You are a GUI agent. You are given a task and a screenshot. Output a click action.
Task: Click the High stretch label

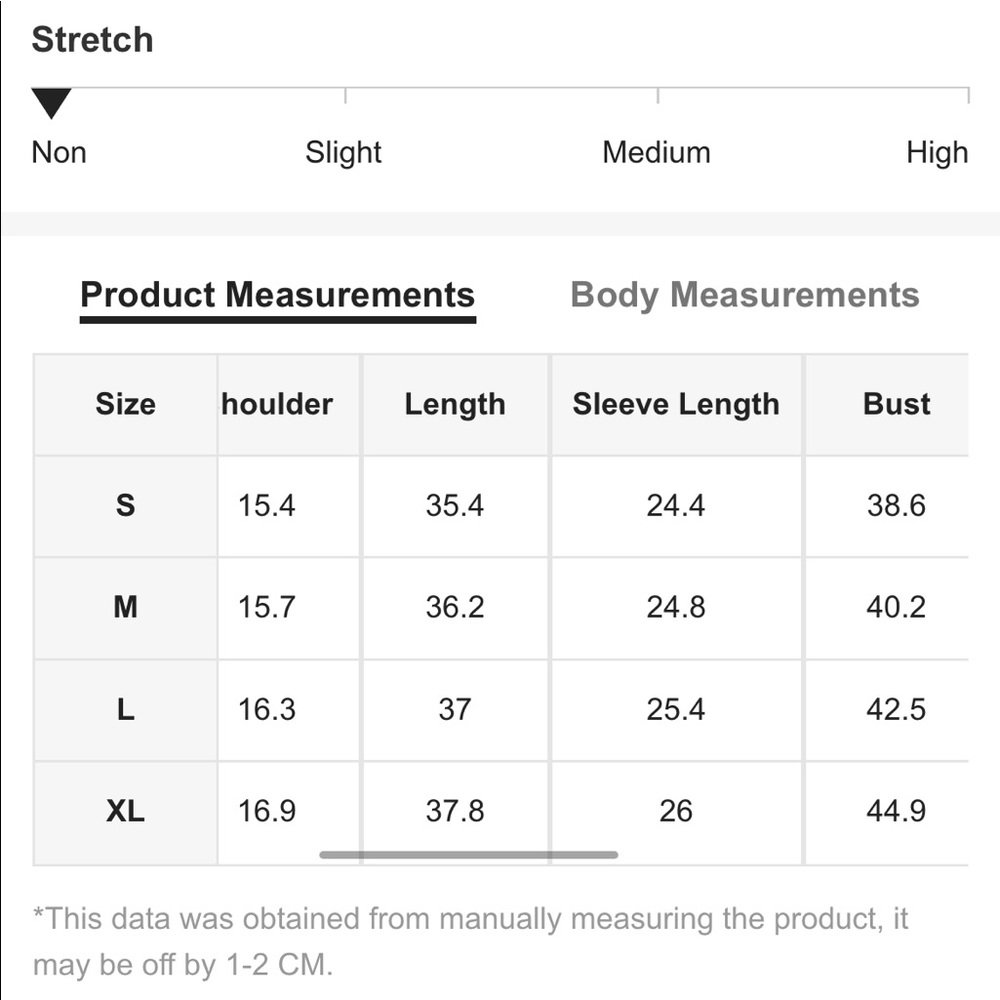[x=937, y=153]
